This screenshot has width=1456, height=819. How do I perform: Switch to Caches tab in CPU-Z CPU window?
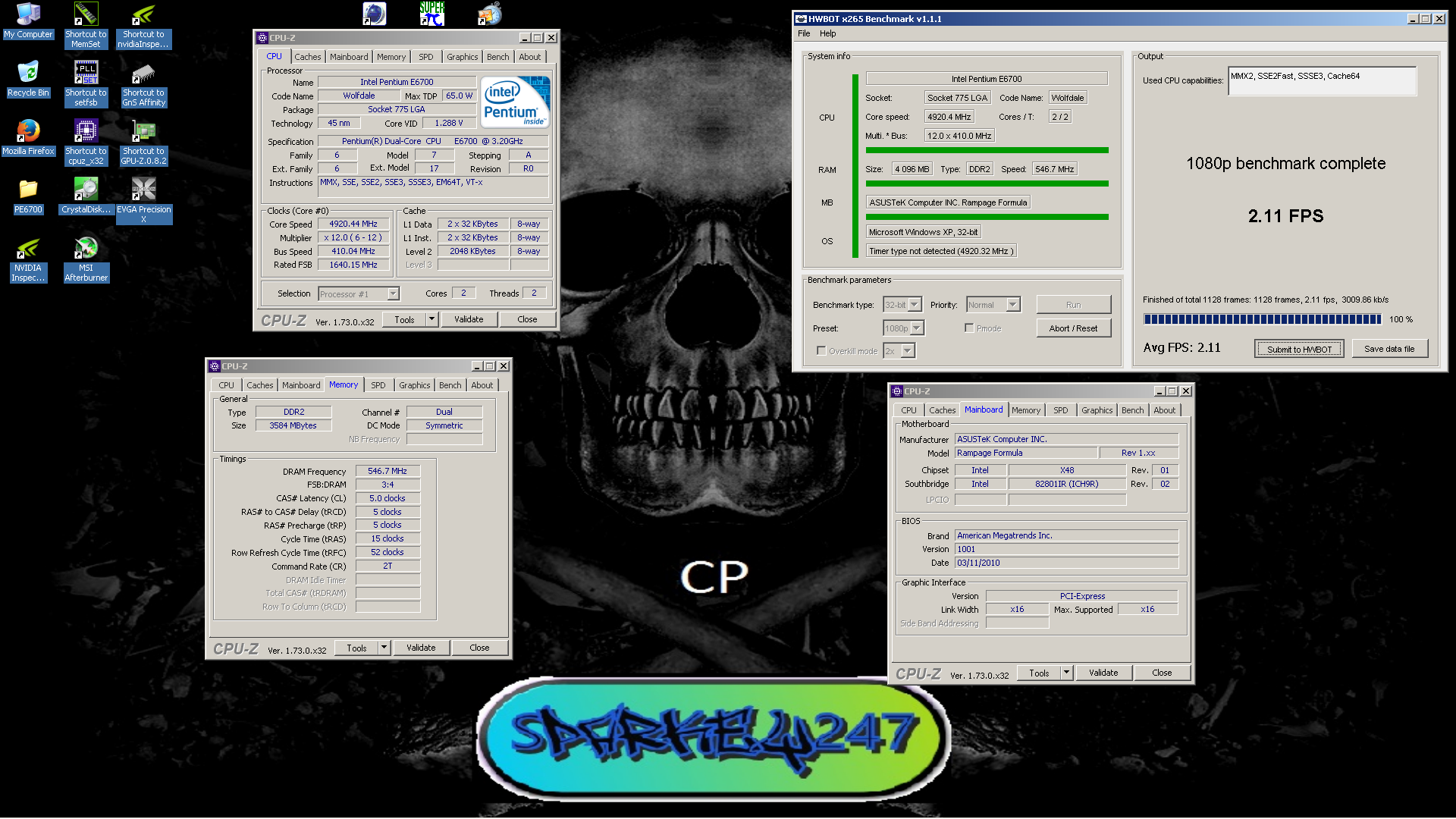[x=307, y=57]
